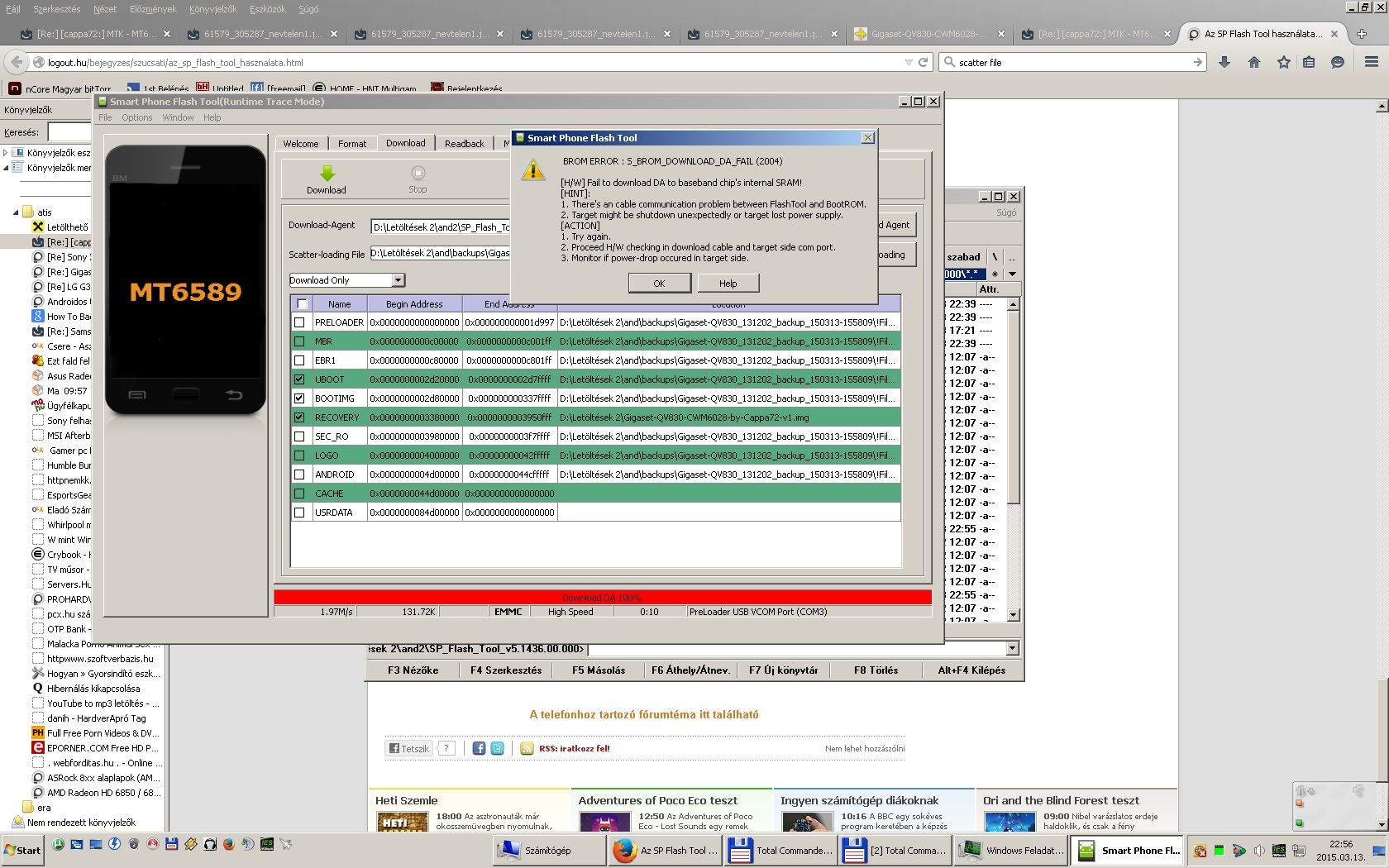
Task: Click F5 Másolás in Total Commander
Action: click(x=599, y=670)
